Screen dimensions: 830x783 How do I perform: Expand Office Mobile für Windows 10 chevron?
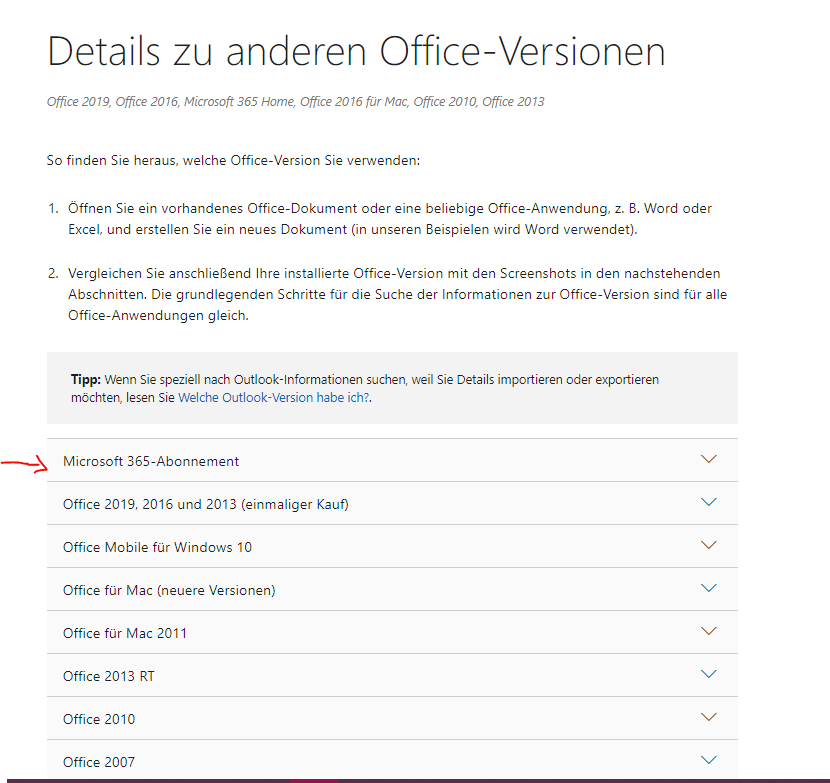click(708, 545)
